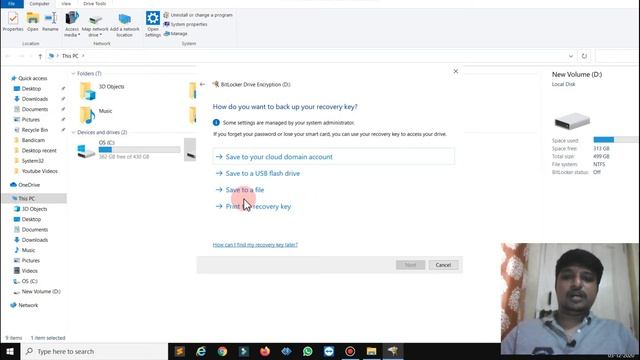Choose Save to a file
This screenshot has width=640, height=360.
(244, 190)
